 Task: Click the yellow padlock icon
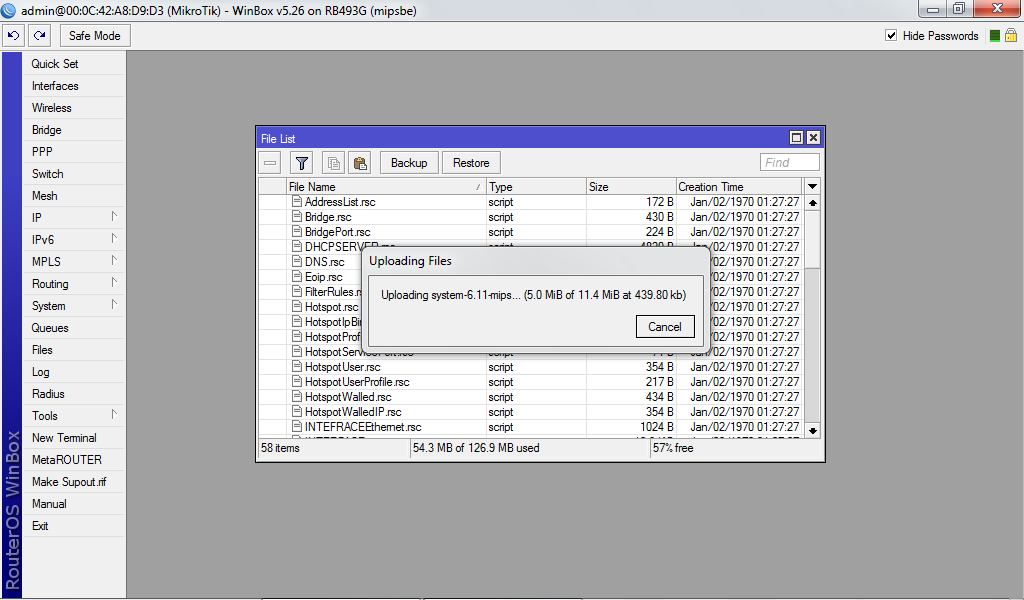1011,35
